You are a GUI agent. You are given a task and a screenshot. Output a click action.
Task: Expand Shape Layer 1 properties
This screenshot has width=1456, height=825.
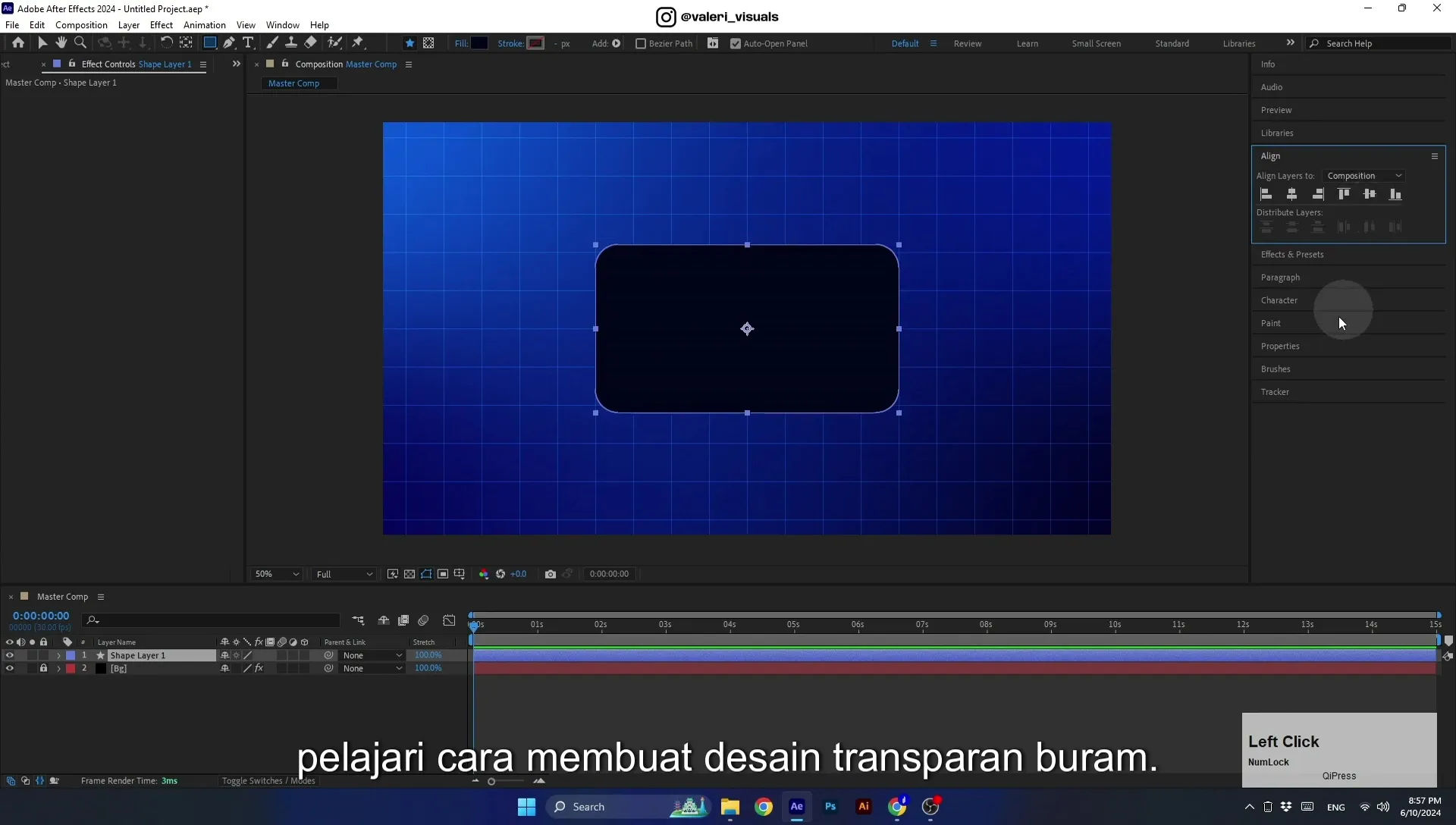(58, 656)
